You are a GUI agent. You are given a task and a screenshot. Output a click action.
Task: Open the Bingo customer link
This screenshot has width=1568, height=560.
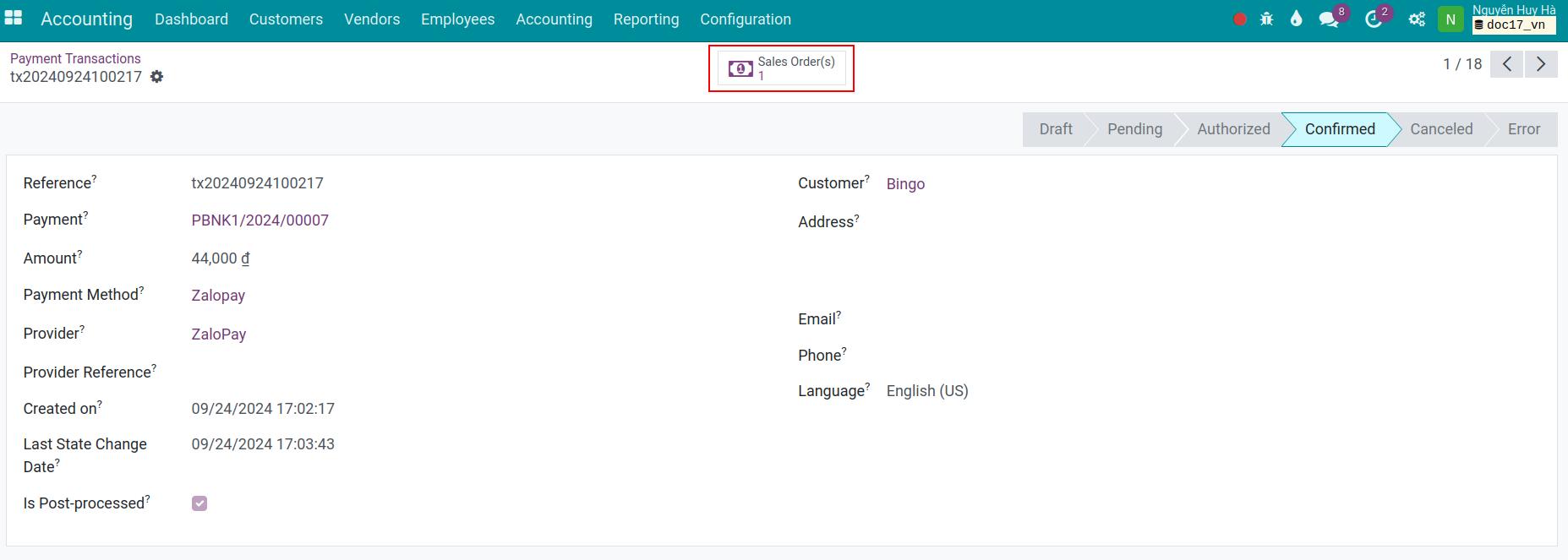point(905,184)
